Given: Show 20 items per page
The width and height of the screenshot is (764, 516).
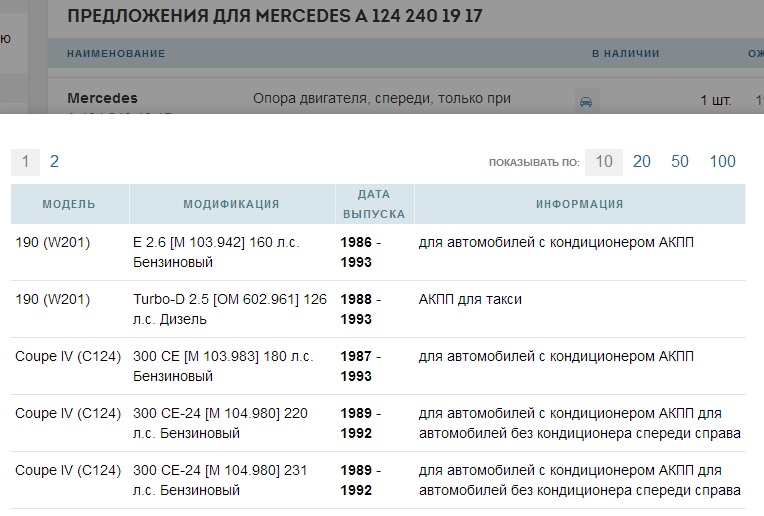Looking at the screenshot, I should point(642,161).
